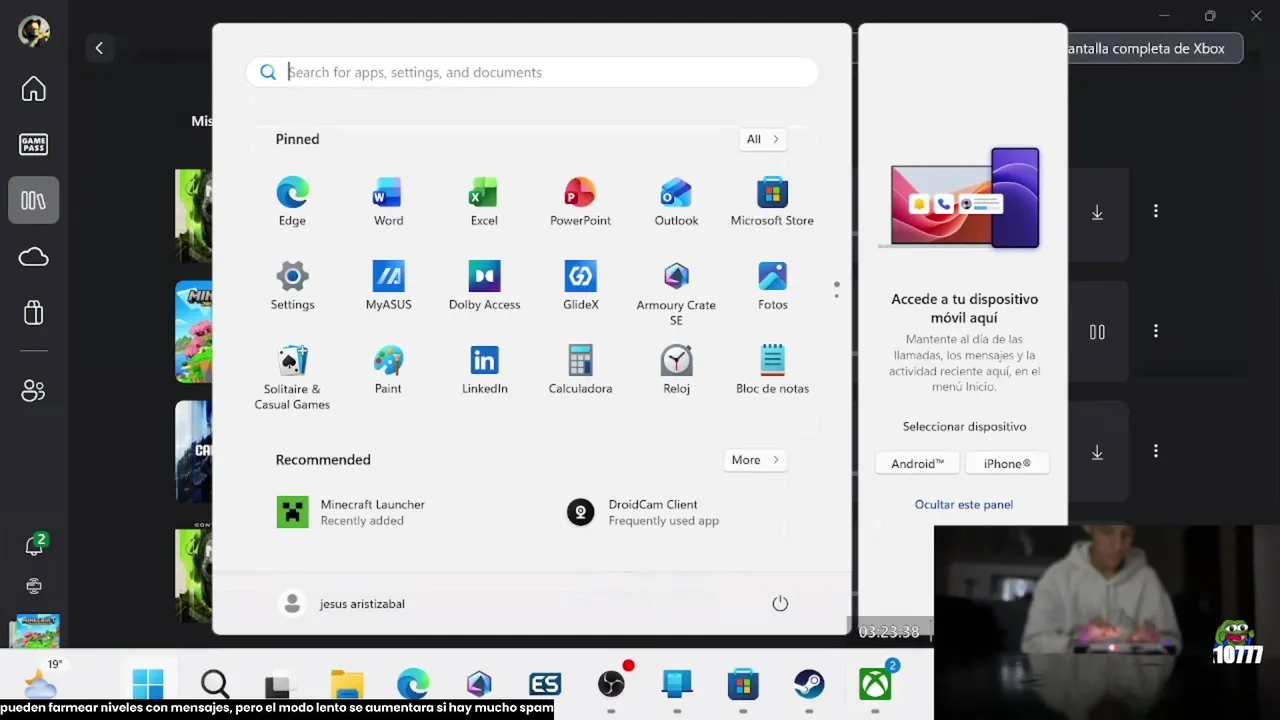Open File Explorer on taskbar
This screenshot has width=1280, height=720.
347,685
